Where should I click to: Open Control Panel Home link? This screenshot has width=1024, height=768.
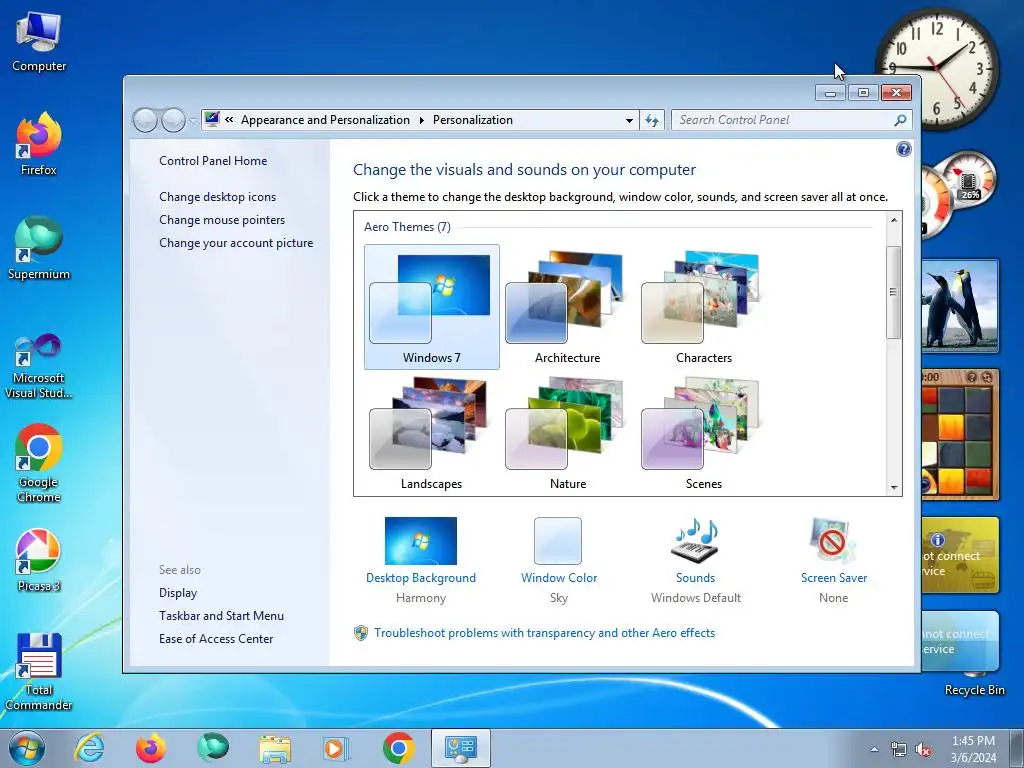pyautogui.click(x=213, y=161)
